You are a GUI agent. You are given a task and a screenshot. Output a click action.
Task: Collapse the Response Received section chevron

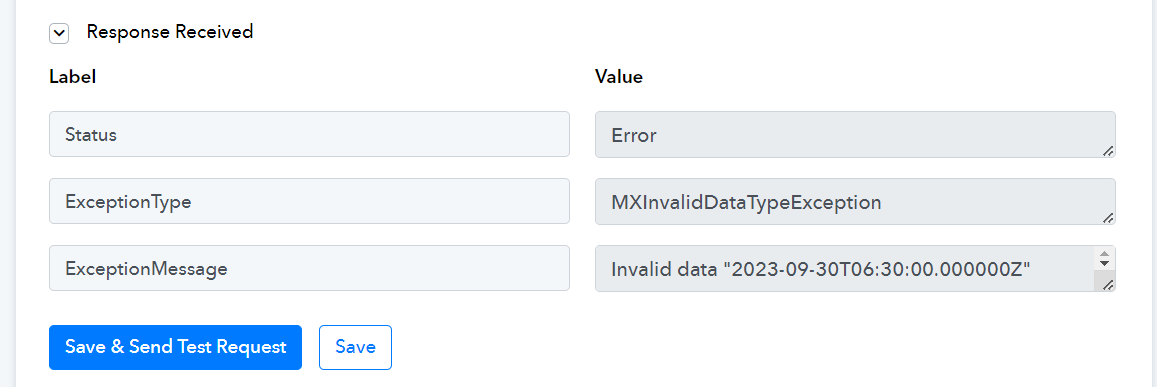click(59, 33)
